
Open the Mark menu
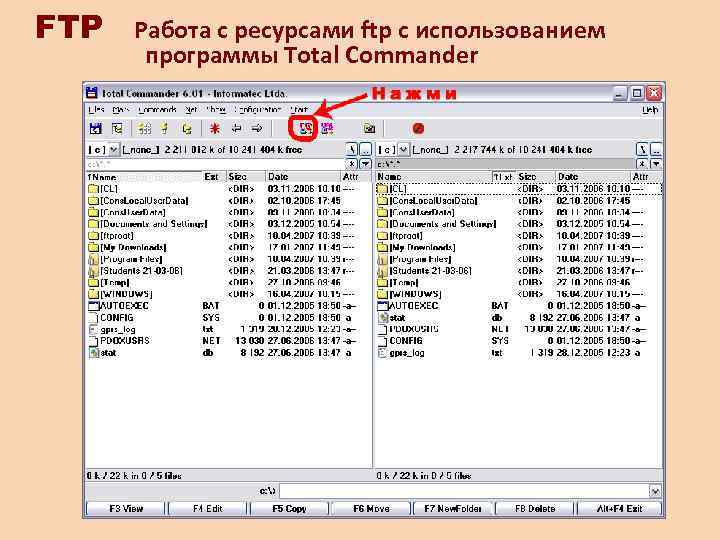coord(121,110)
